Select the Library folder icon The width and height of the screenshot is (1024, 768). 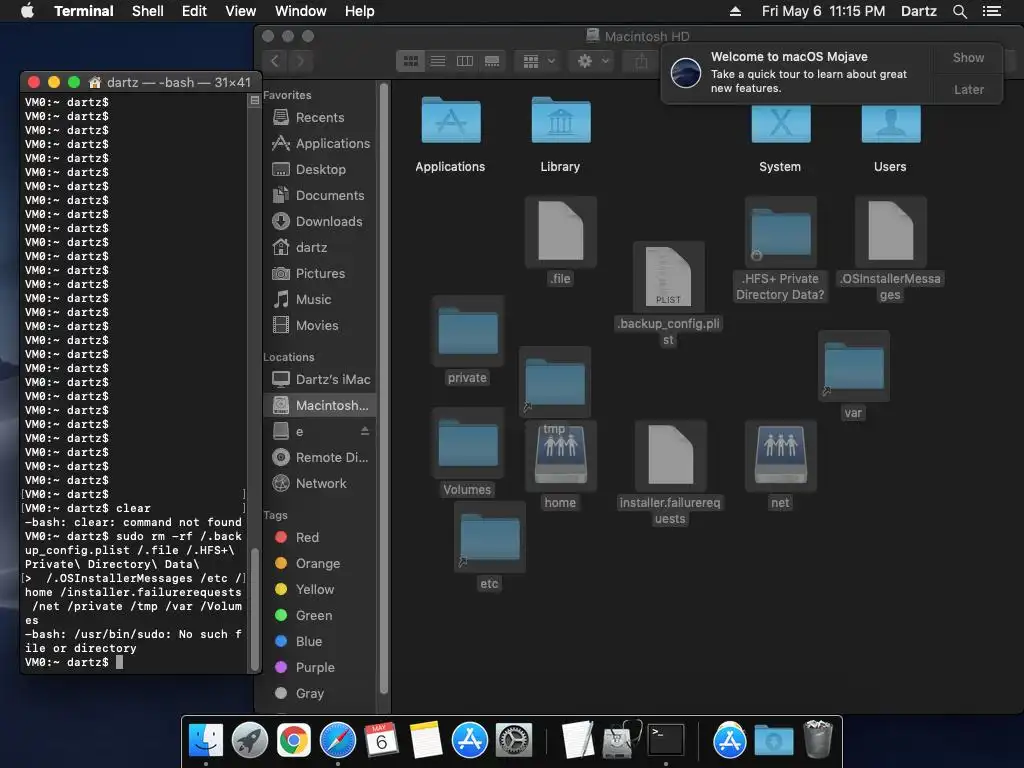click(x=560, y=121)
